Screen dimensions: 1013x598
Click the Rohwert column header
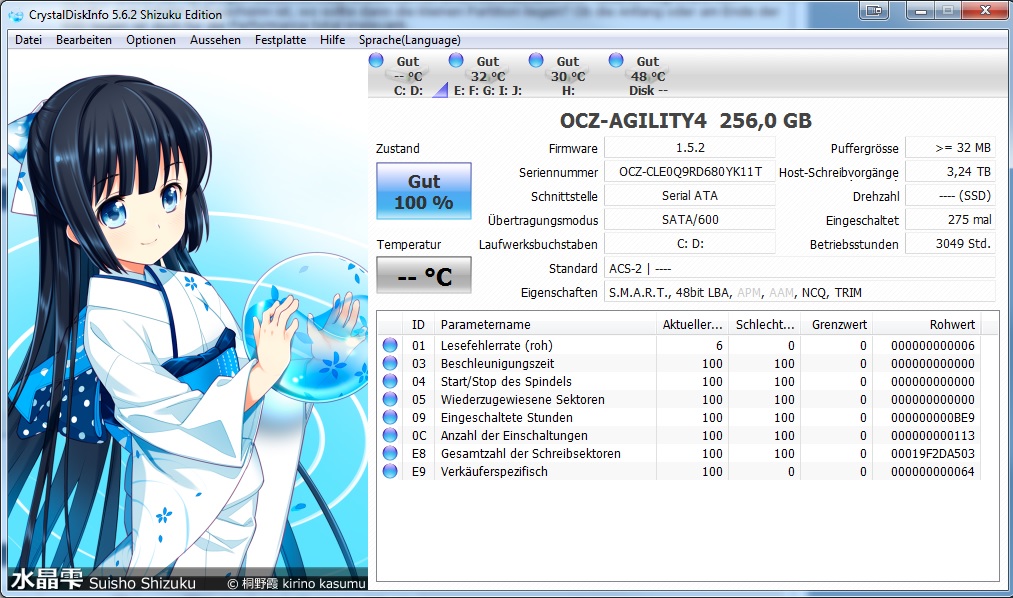[x=927, y=324]
